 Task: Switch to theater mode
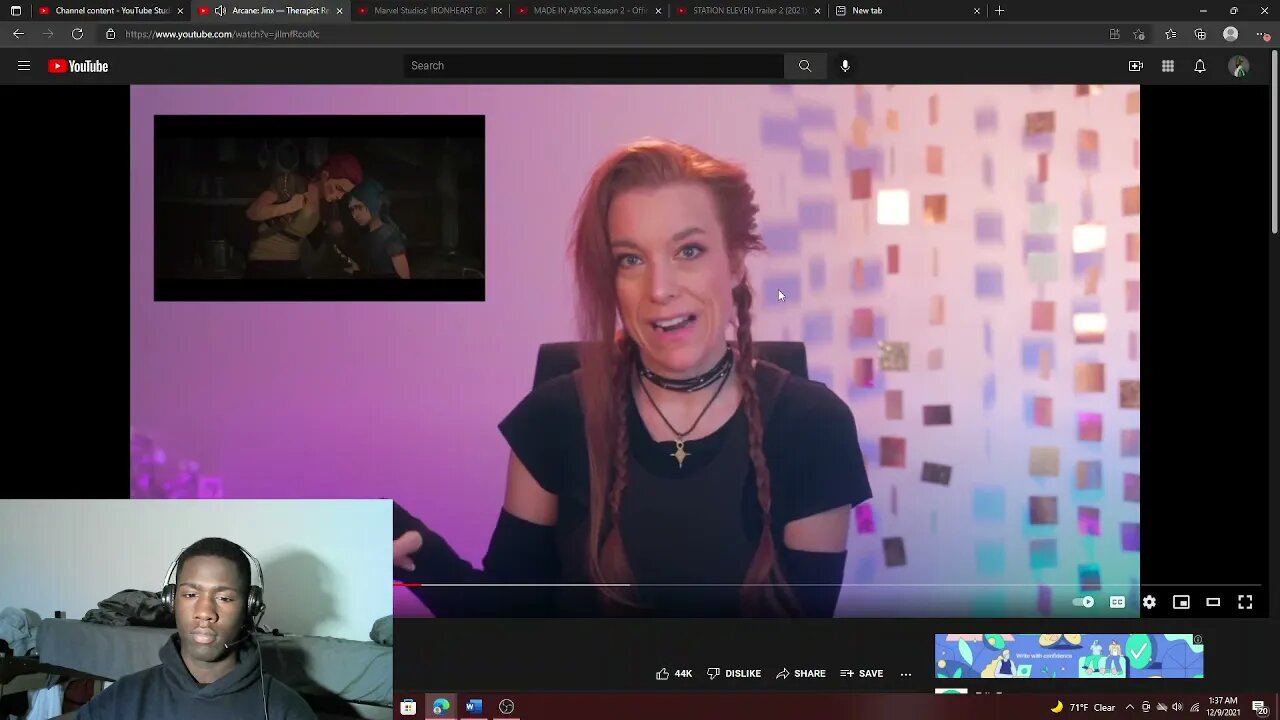tap(1213, 602)
